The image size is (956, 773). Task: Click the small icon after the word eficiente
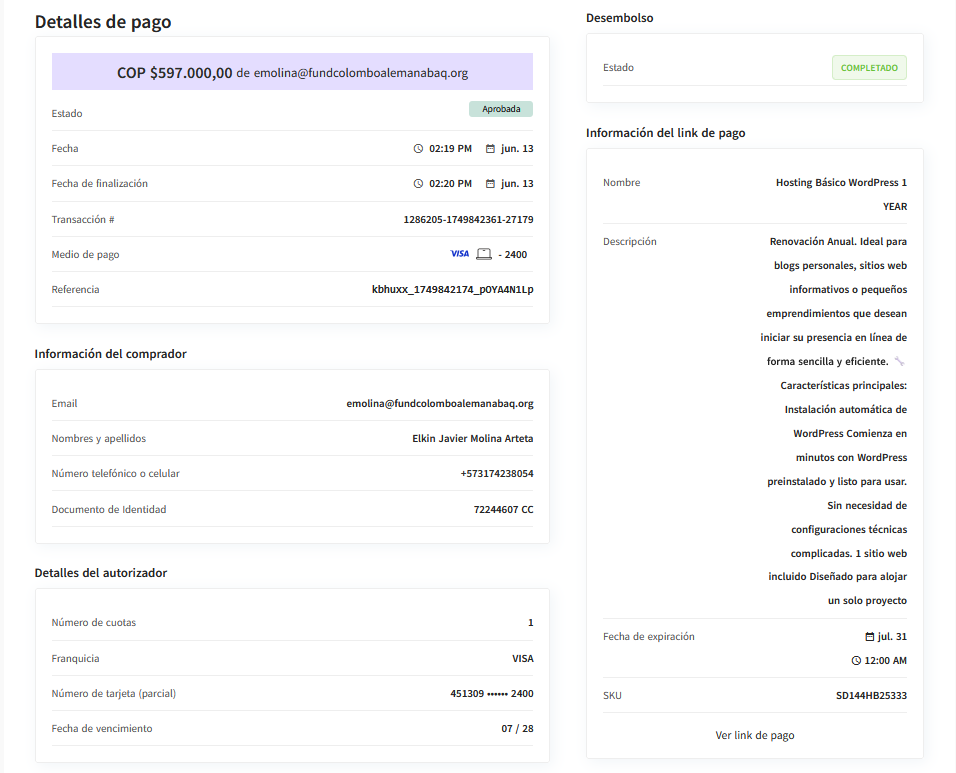pyautogui.click(x=899, y=361)
